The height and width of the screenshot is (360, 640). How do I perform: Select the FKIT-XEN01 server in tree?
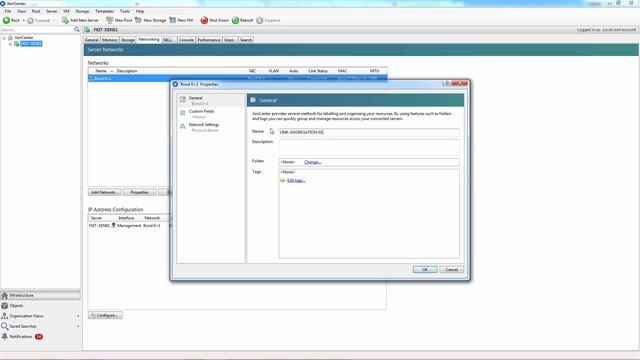(x=31, y=44)
